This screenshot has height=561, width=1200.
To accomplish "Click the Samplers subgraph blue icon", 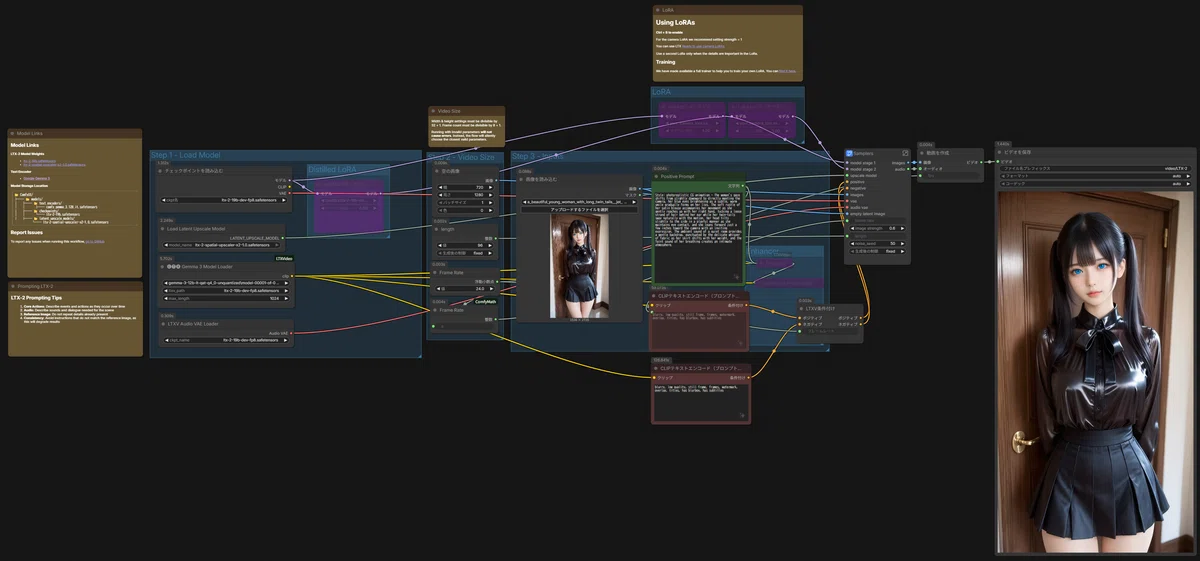I will pos(849,153).
